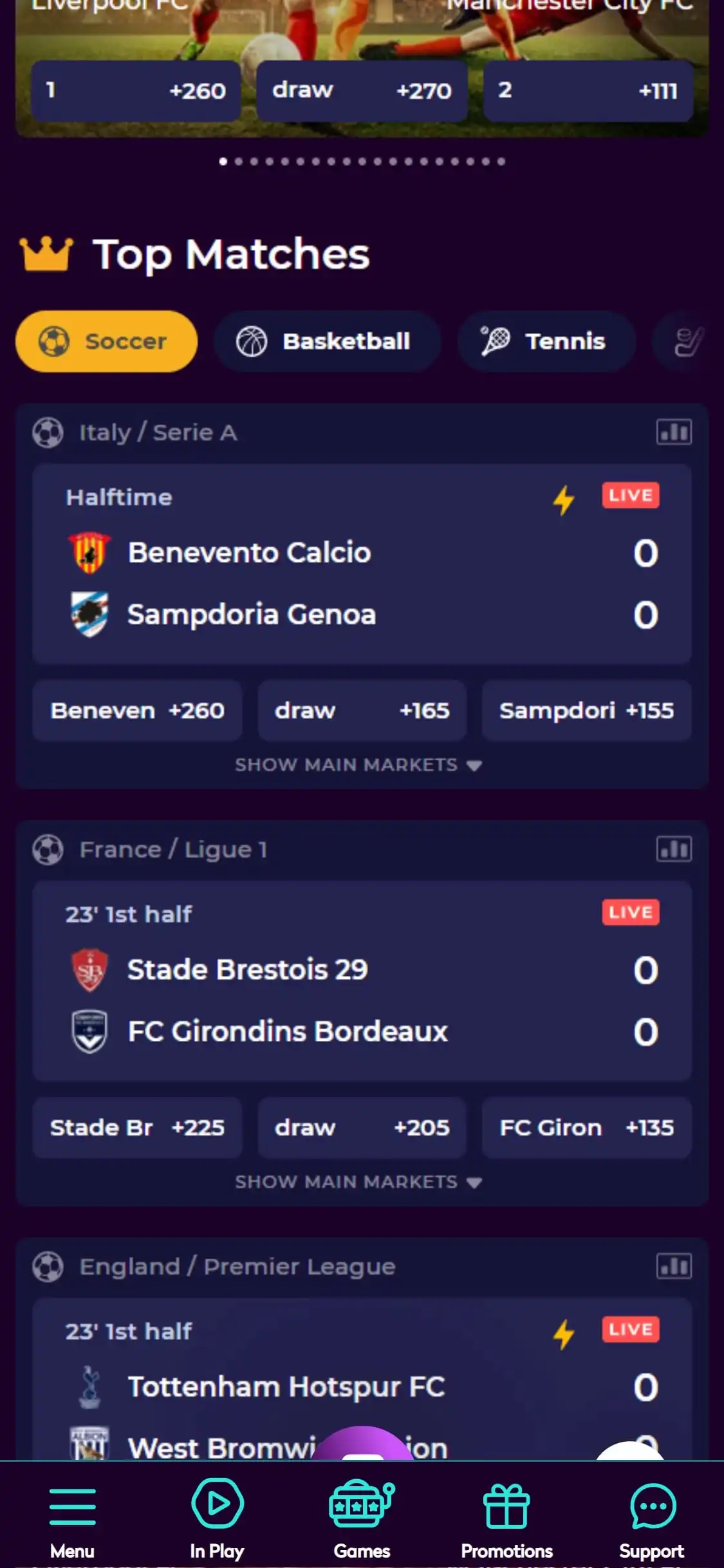Expand Show Main Markets under Stade Brestois match
724x1568 pixels.
(358, 1182)
